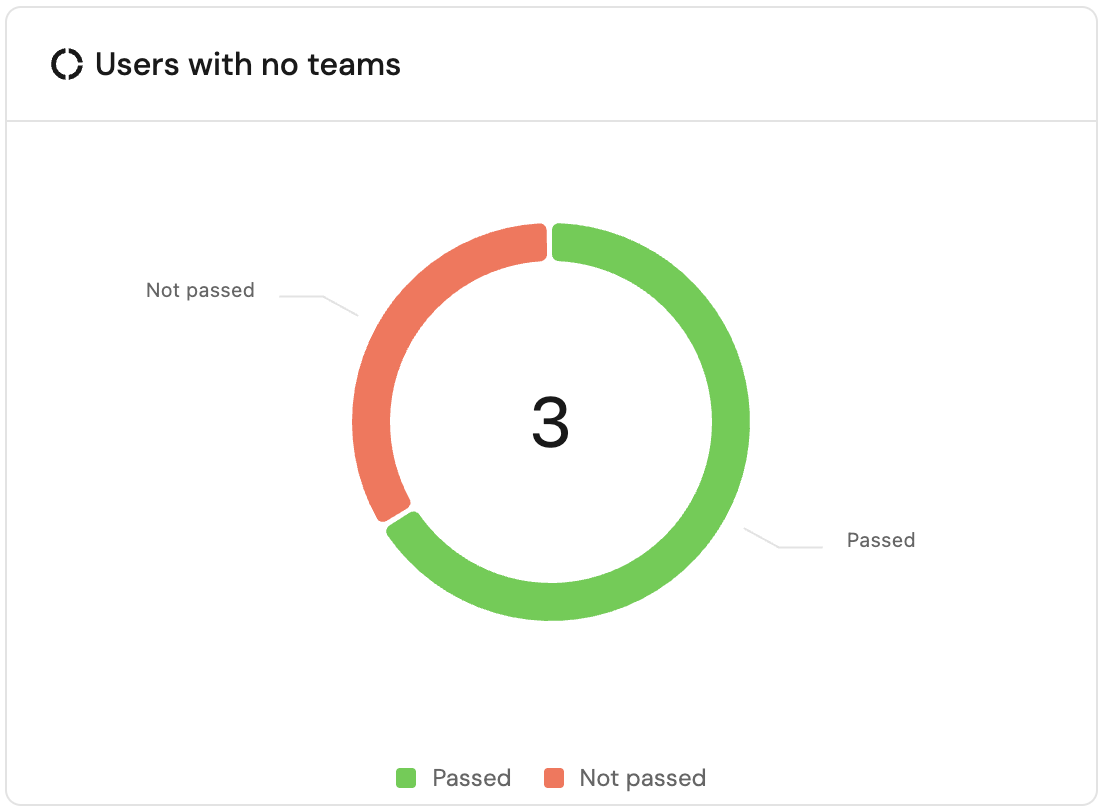Click the 'Not passed' callout label beside chart
This screenshot has width=1104, height=812.
pos(200,290)
